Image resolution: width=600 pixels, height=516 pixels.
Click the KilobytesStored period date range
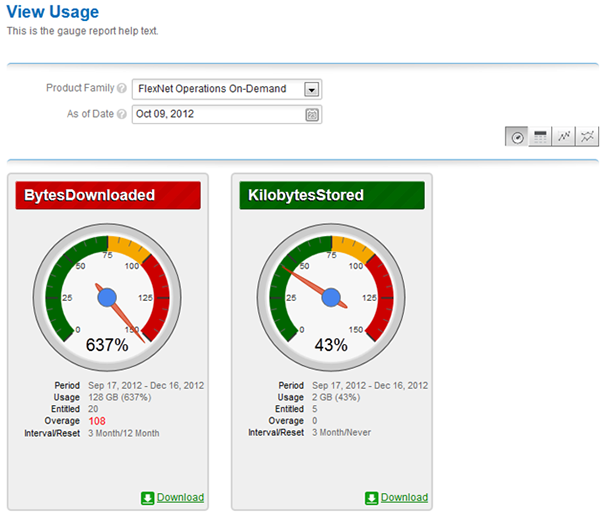click(x=370, y=385)
